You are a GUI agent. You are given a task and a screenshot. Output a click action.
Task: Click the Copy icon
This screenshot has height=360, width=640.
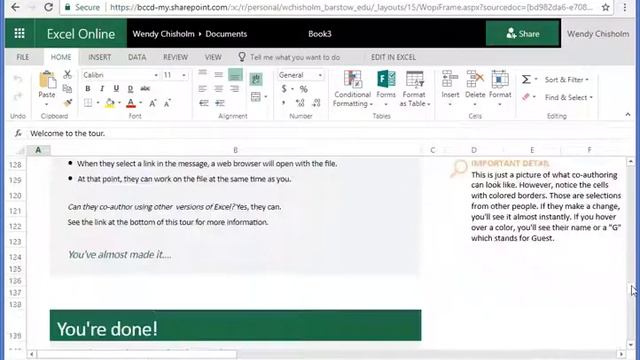tap(67, 89)
